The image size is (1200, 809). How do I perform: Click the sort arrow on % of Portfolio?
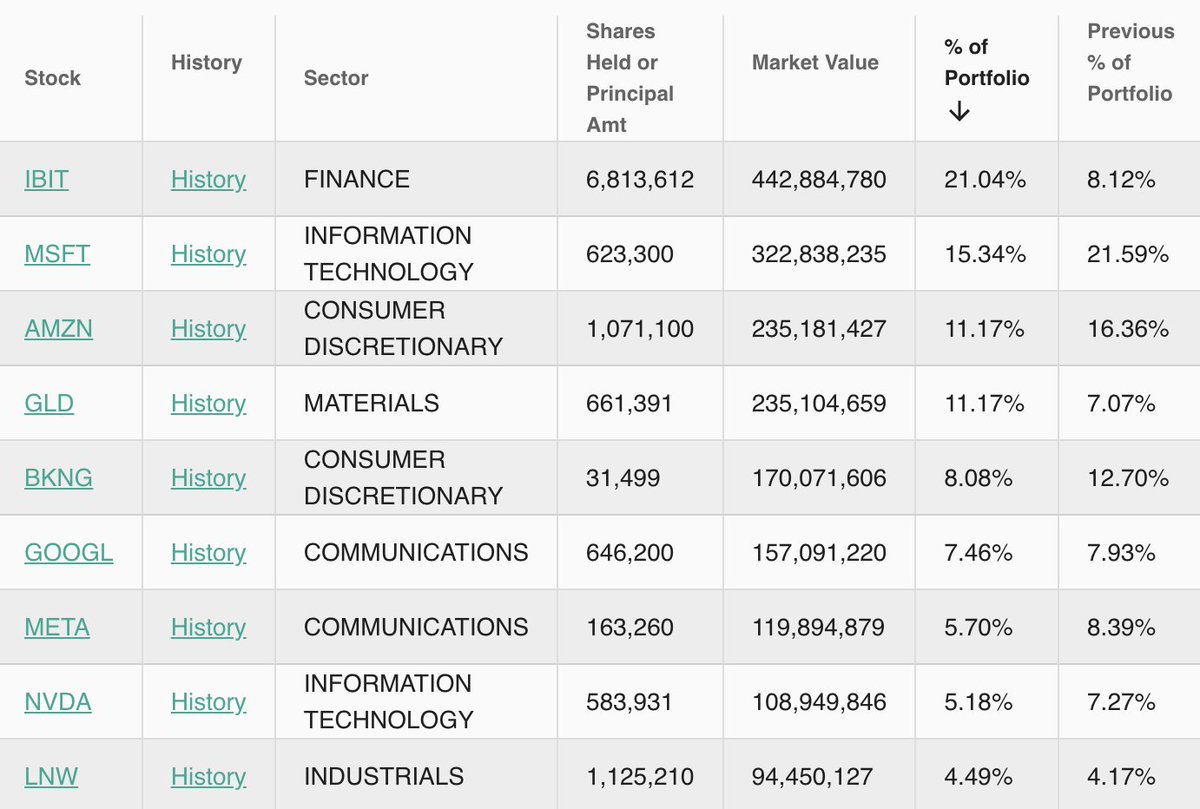pos(960,112)
